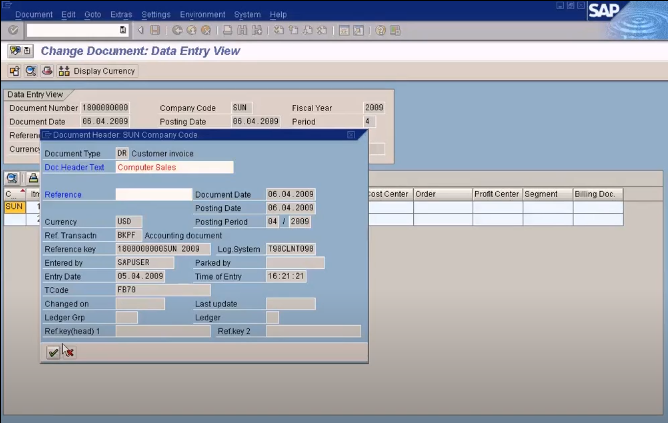The width and height of the screenshot is (668, 423).
Task: Open the Extras menu
Action: [121, 14]
